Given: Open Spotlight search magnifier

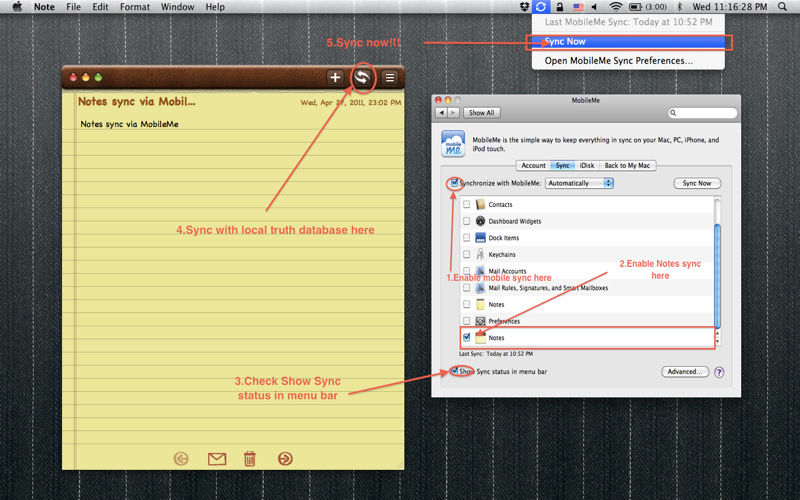Looking at the screenshot, I should coord(782,7).
